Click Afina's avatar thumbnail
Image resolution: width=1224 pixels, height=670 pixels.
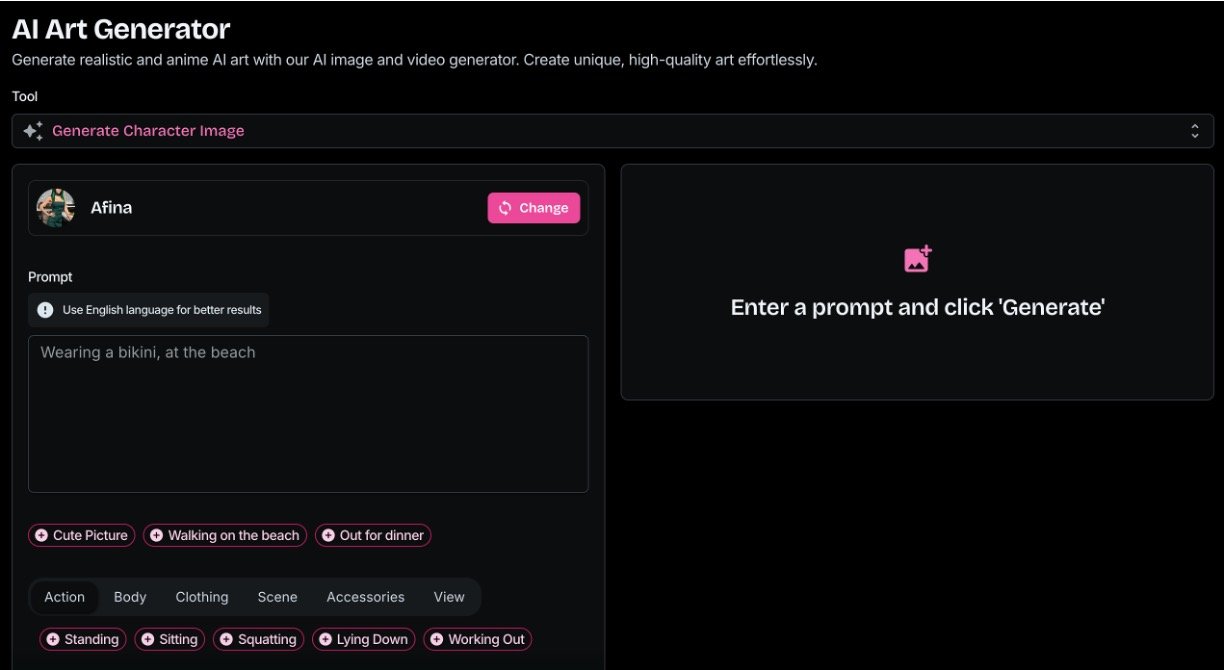56,208
